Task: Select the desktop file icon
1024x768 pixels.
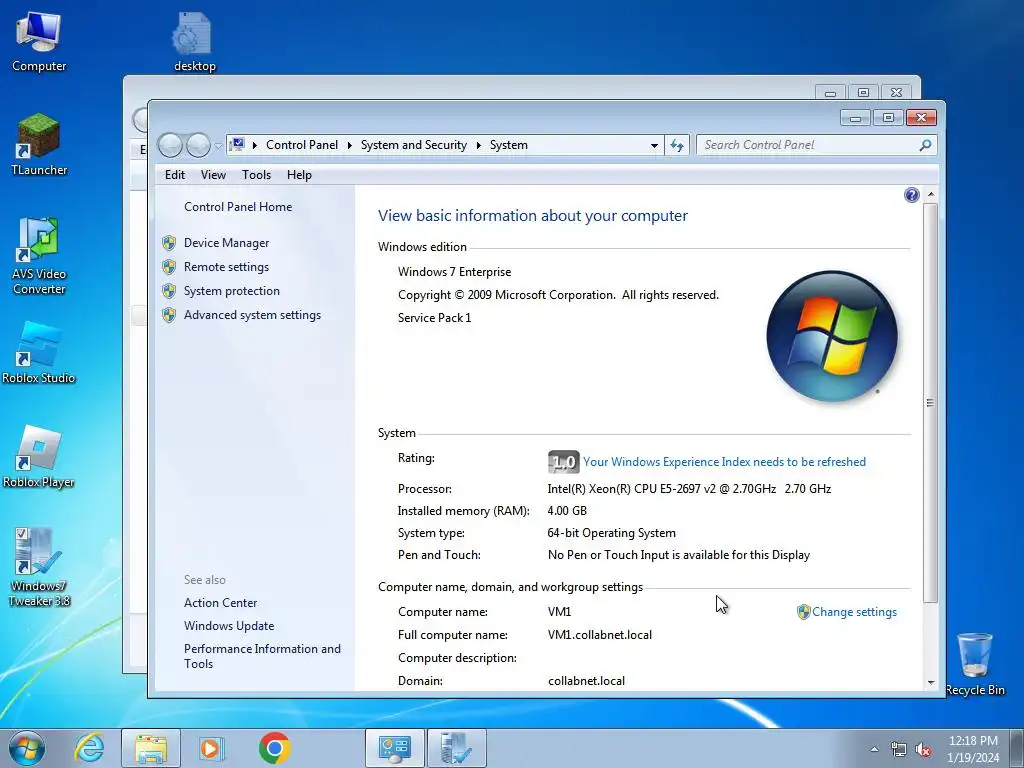Action: tap(194, 41)
